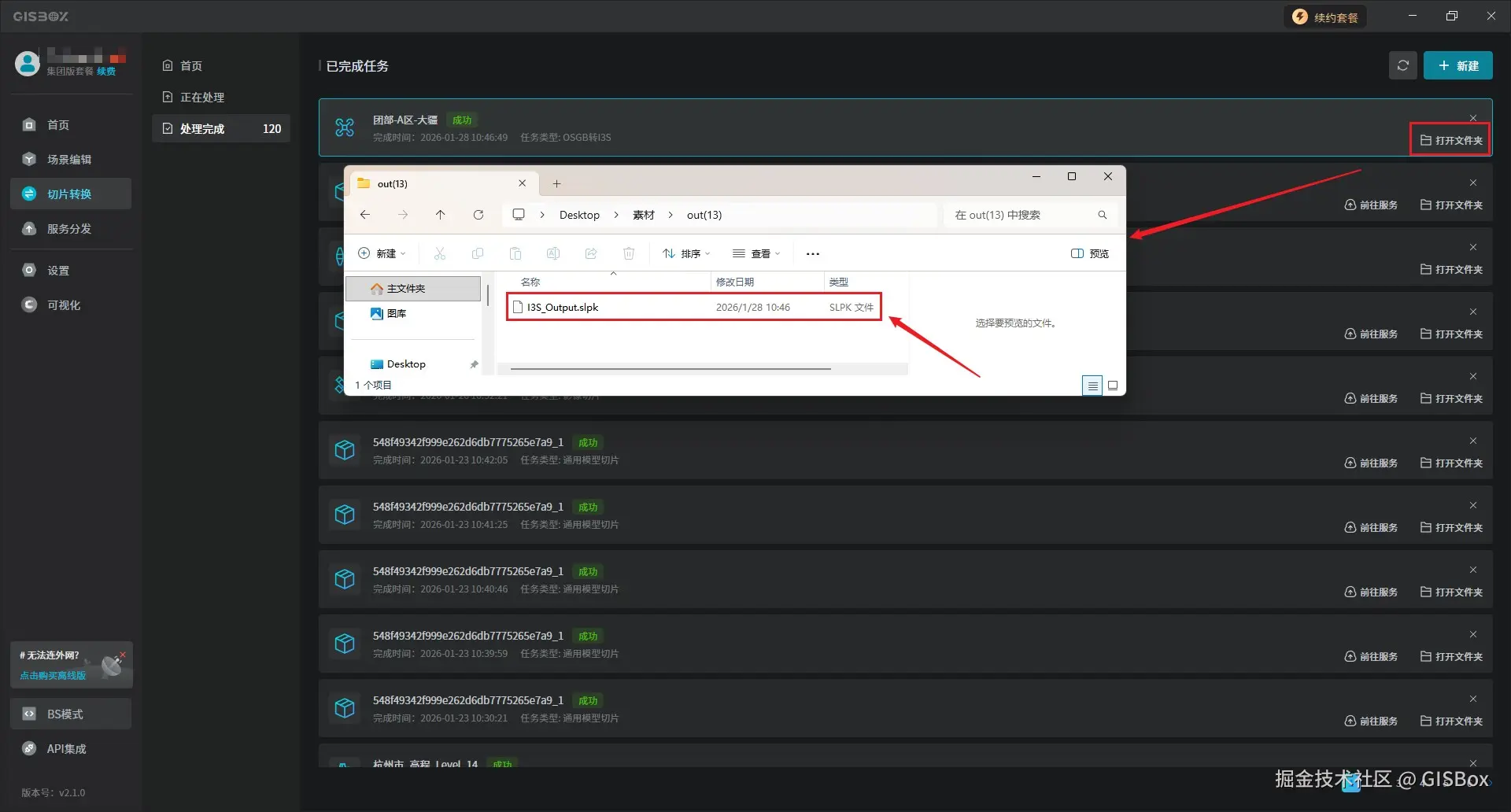Image resolution: width=1511 pixels, height=812 pixels.
Task: Click the user avatar icon
Action: 27,63
